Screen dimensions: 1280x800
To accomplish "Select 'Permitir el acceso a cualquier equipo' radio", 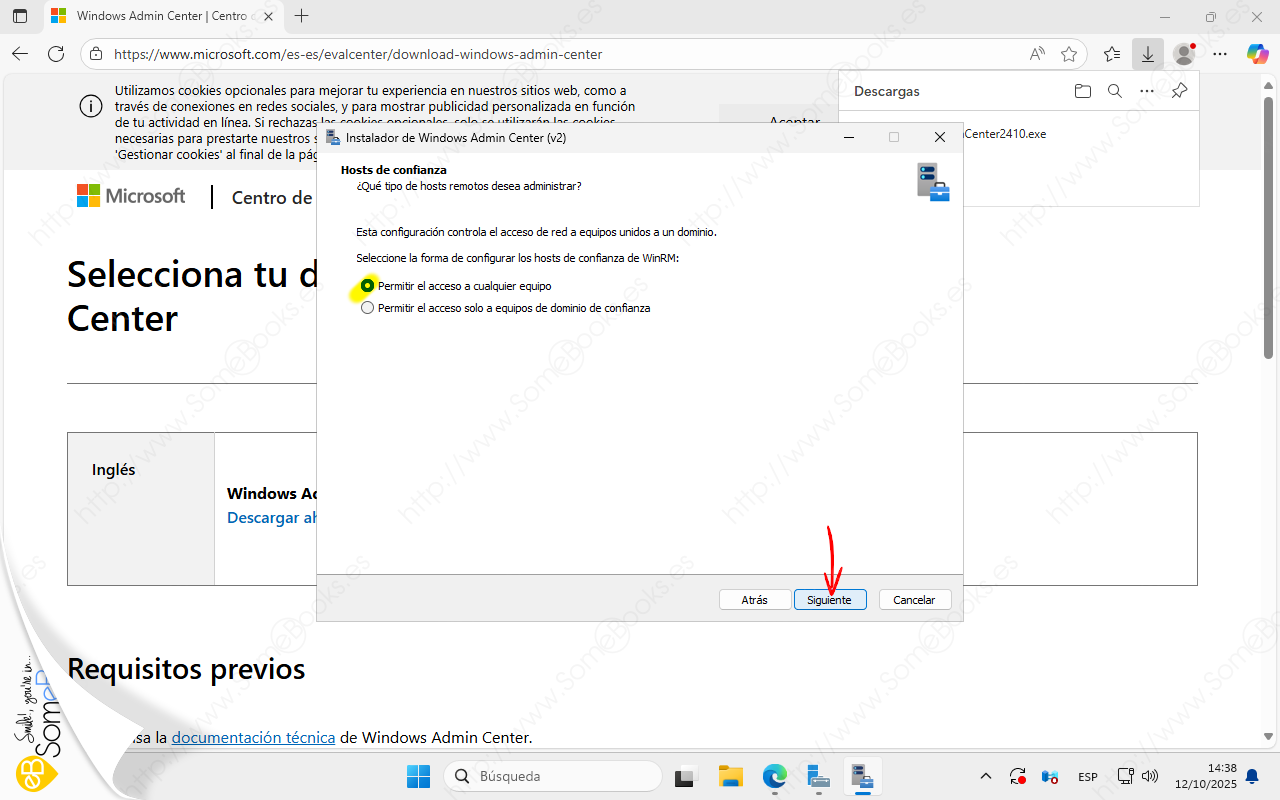I will pyautogui.click(x=368, y=286).
